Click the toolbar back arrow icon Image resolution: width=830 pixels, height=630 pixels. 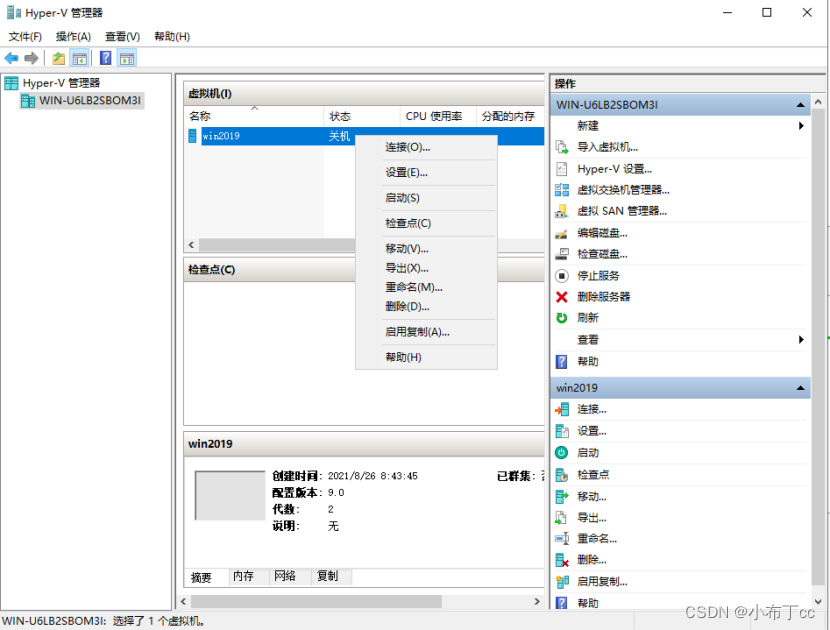[x=12, y=58]
